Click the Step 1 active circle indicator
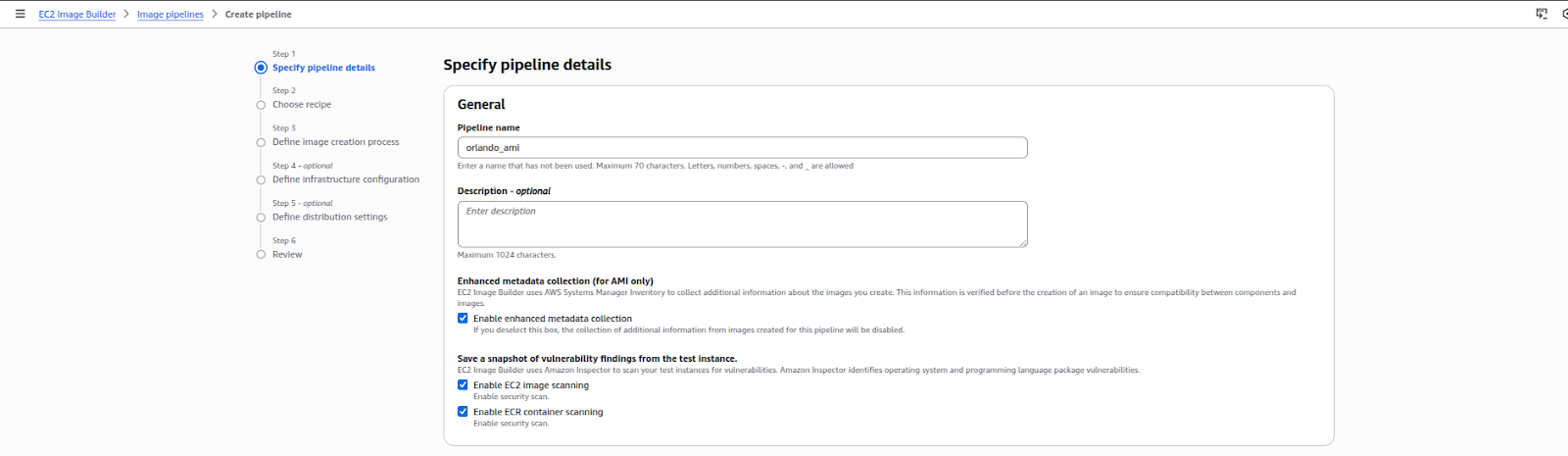 (261, 68)
